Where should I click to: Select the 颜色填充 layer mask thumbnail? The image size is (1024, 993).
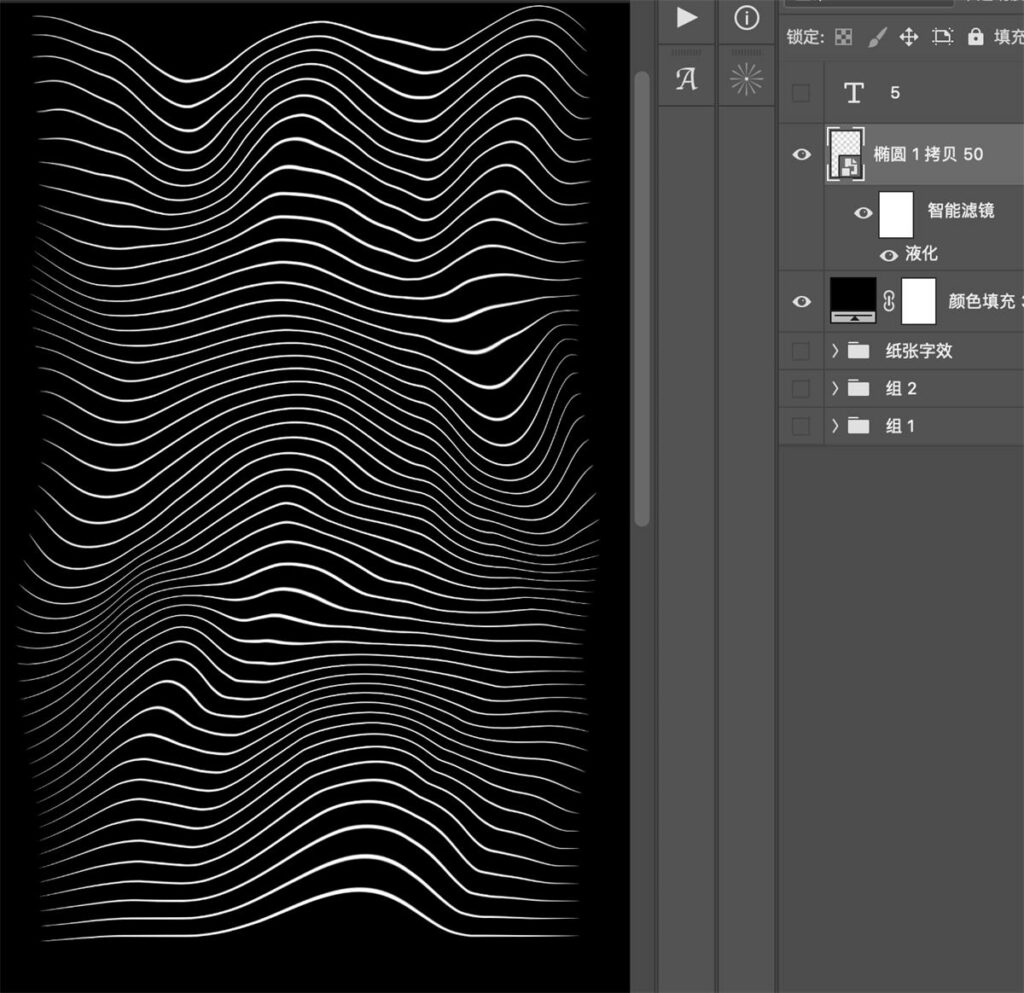[918, 301]
